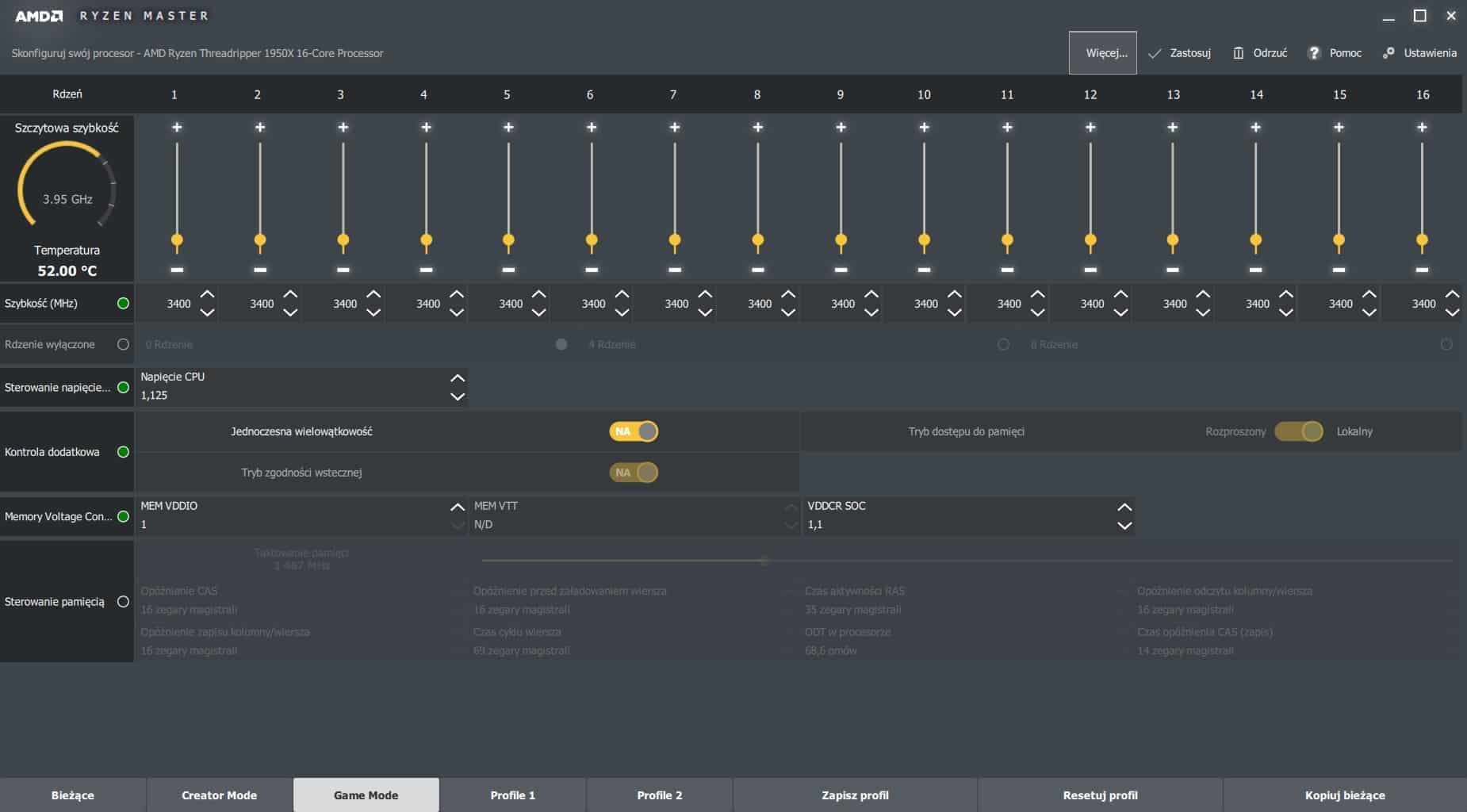This screenshot has width=1467, height=812.
Task: Click the minus icon below core 5 slider
Action: [508, 270]
